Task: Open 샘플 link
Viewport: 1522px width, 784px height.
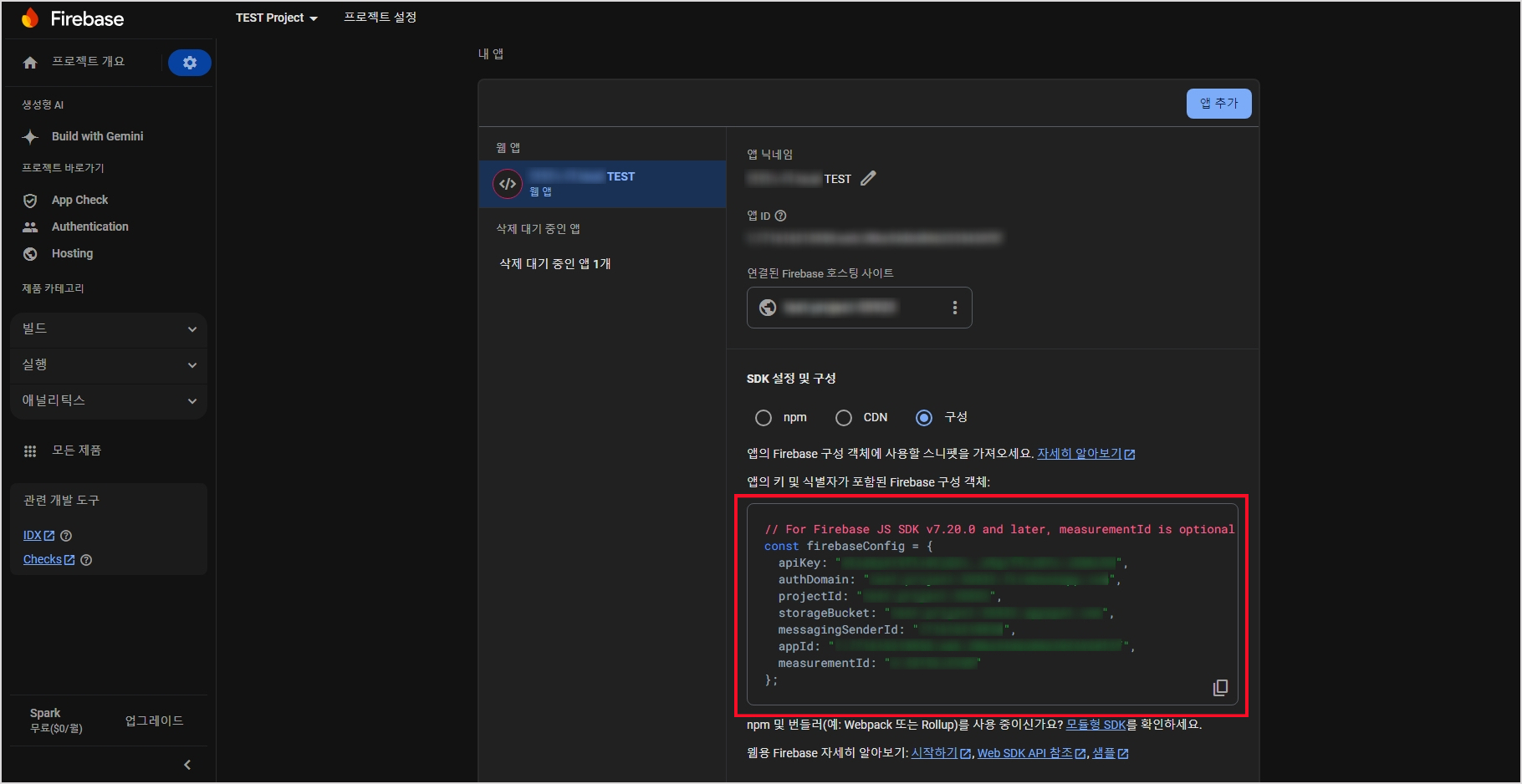Action: tap(1111, 753)
